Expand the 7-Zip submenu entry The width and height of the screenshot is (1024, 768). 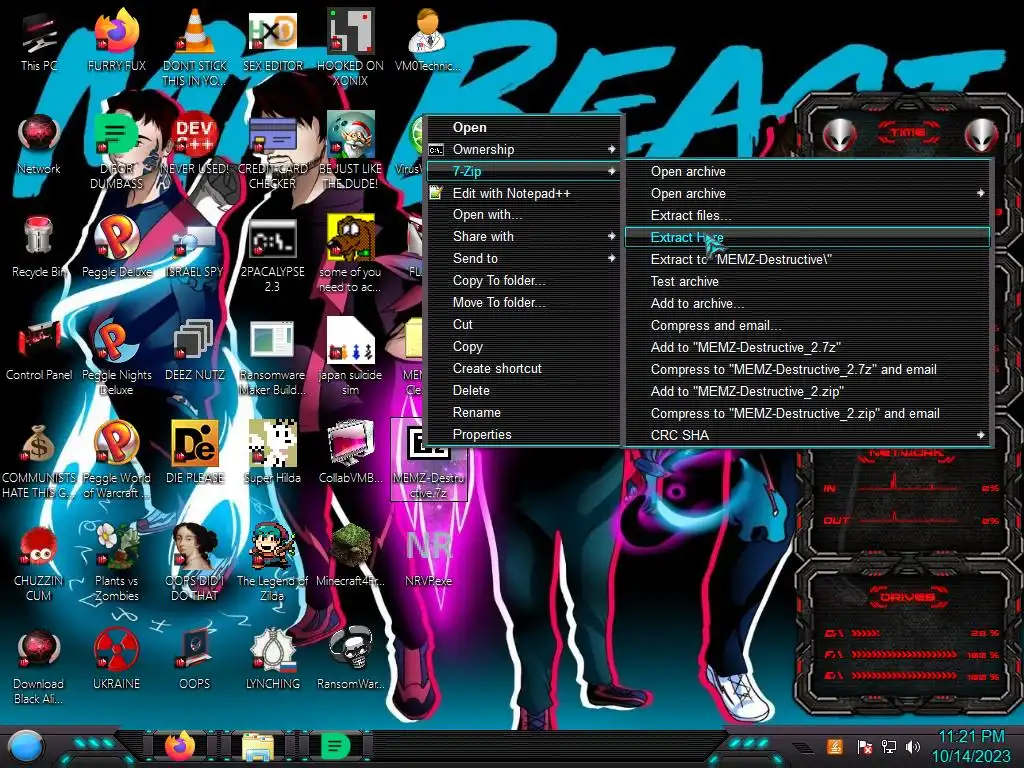pos(524,171)
